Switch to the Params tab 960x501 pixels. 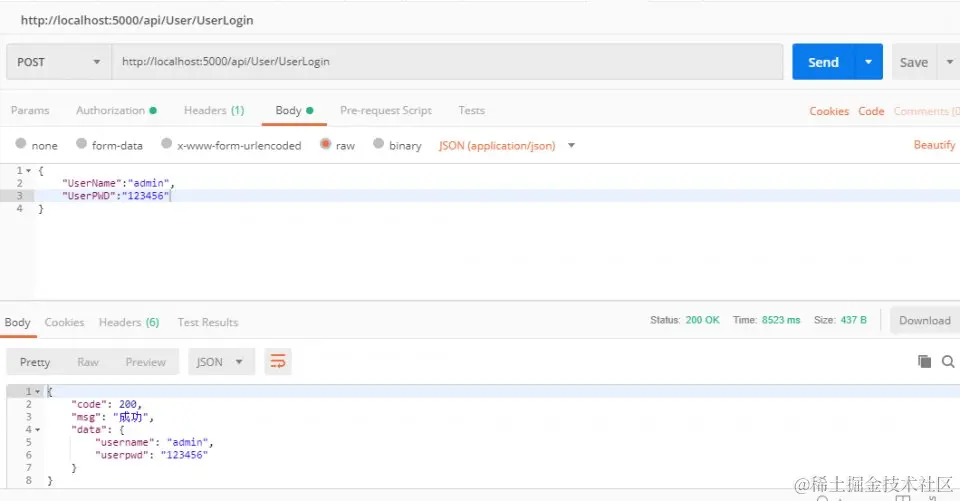[x=30, y=111]
